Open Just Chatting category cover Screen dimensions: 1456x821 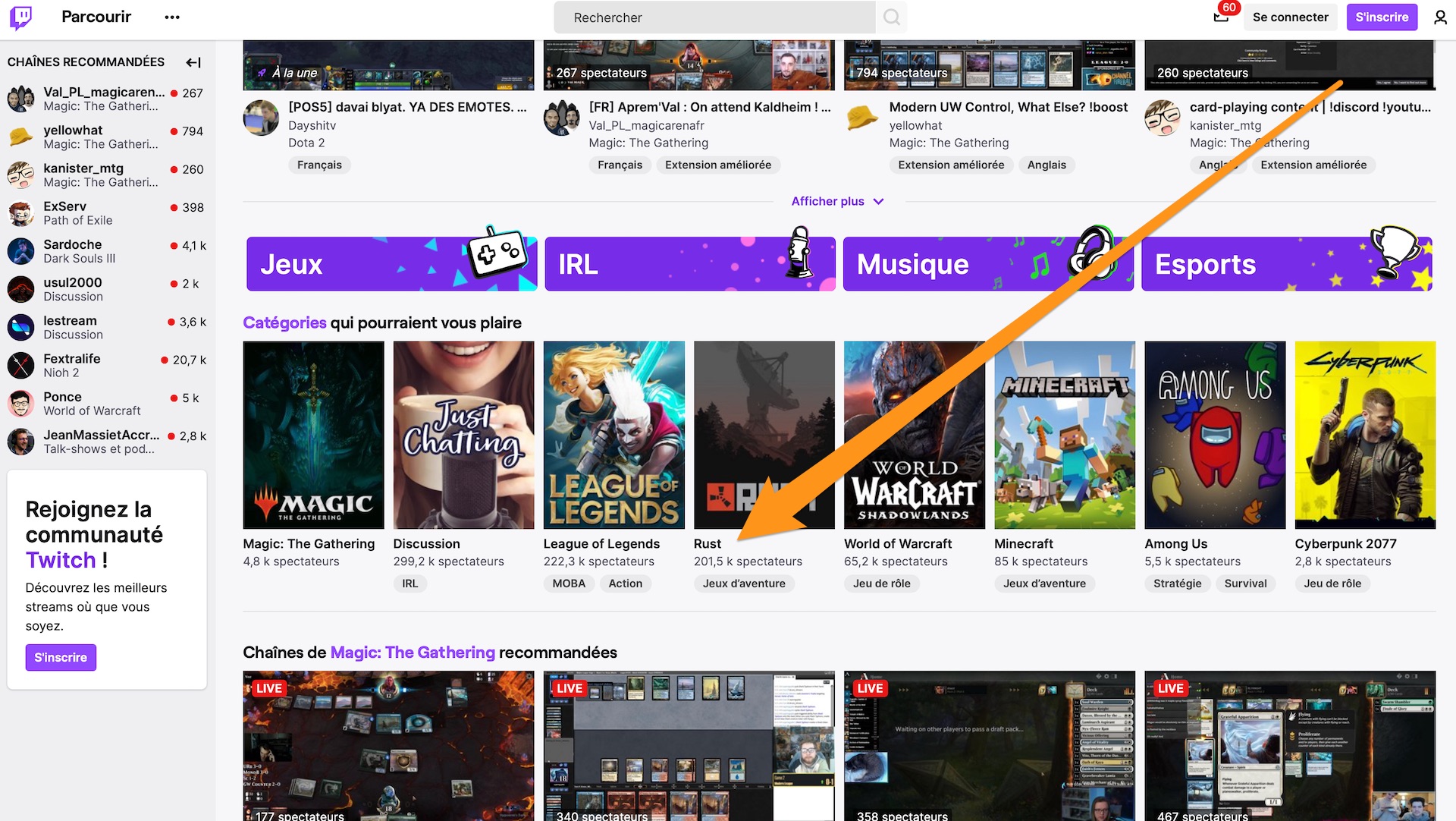[463, 435]
